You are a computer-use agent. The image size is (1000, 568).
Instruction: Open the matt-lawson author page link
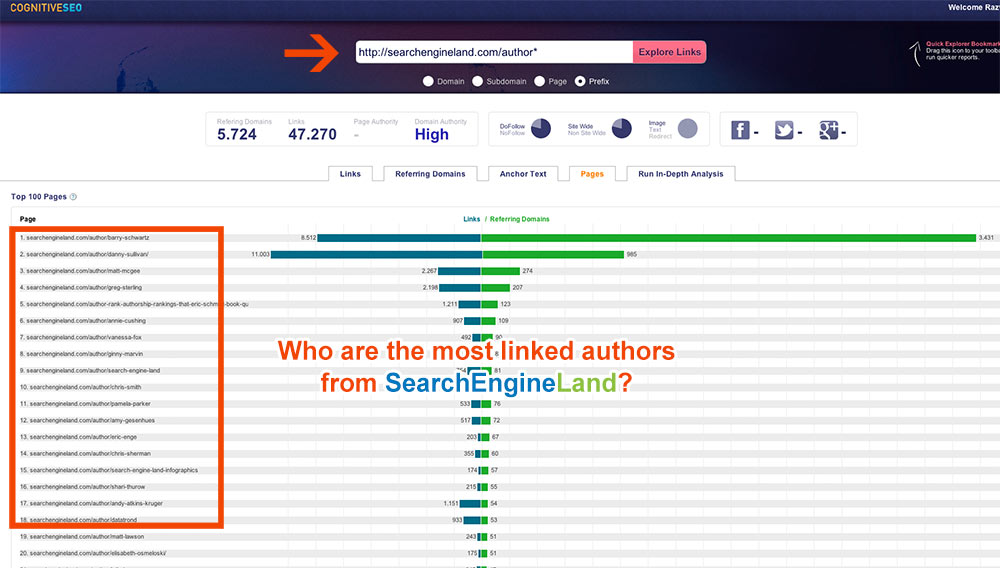(87, 535)
